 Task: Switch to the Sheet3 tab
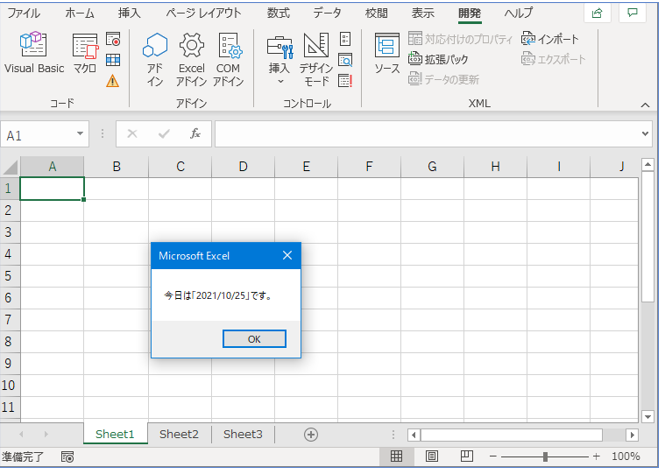tap(243, 434)
